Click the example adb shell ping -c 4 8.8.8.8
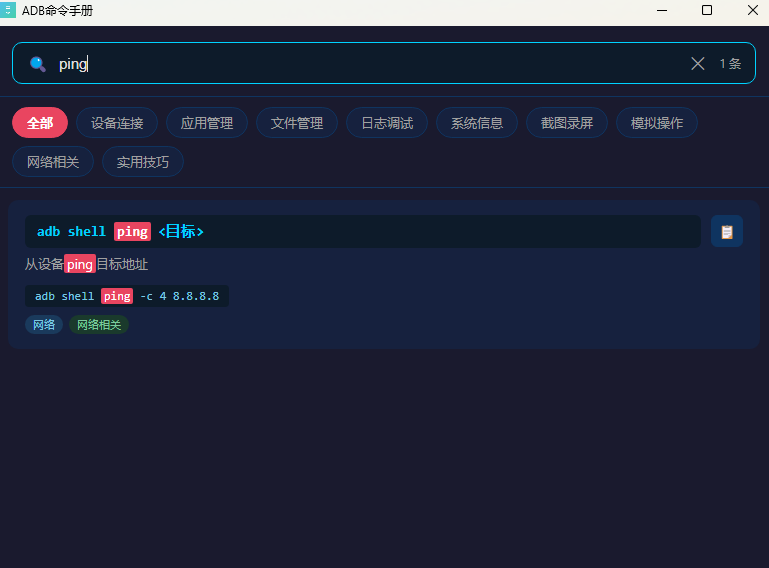Image resolution: width=769 pixels, height=568 pixels. pos(127,296)
